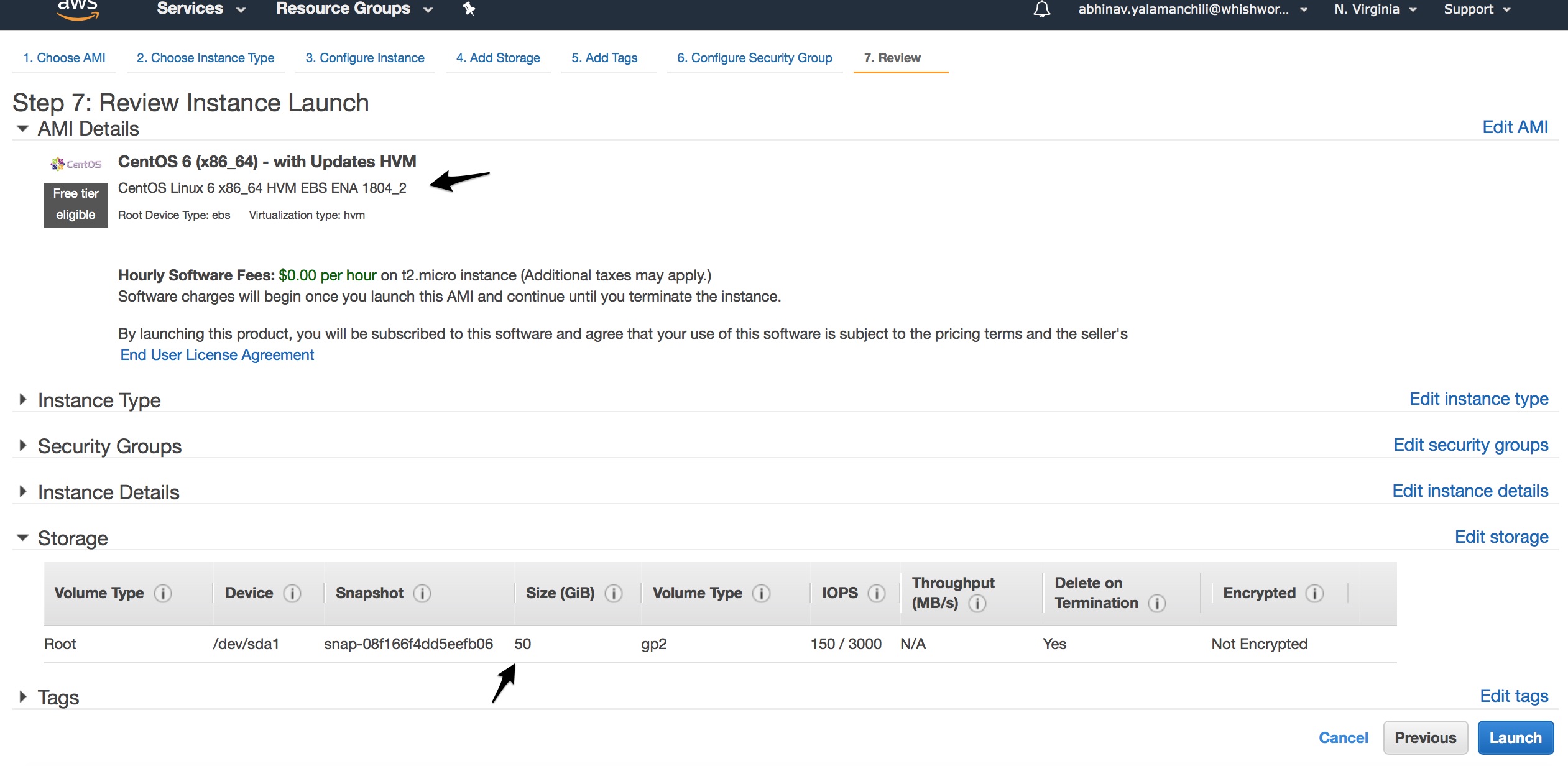Click CentOS 6 (x86_64) AMI title

267,162
